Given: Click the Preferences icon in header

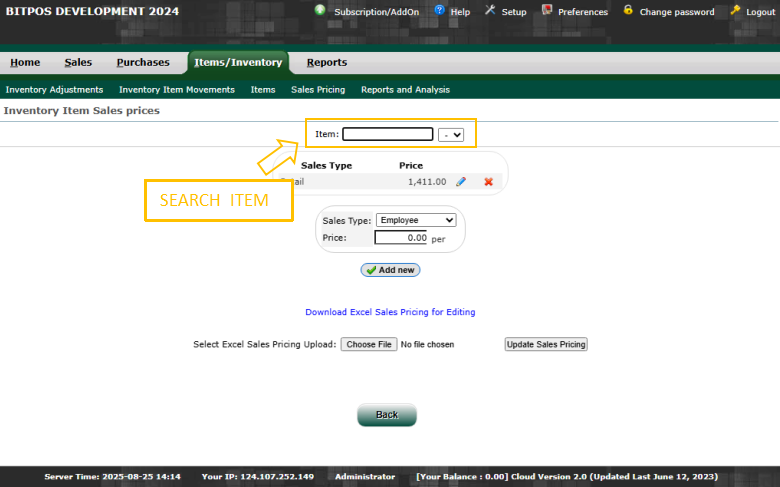Looking at the screenshot, I should pos(547,10).
